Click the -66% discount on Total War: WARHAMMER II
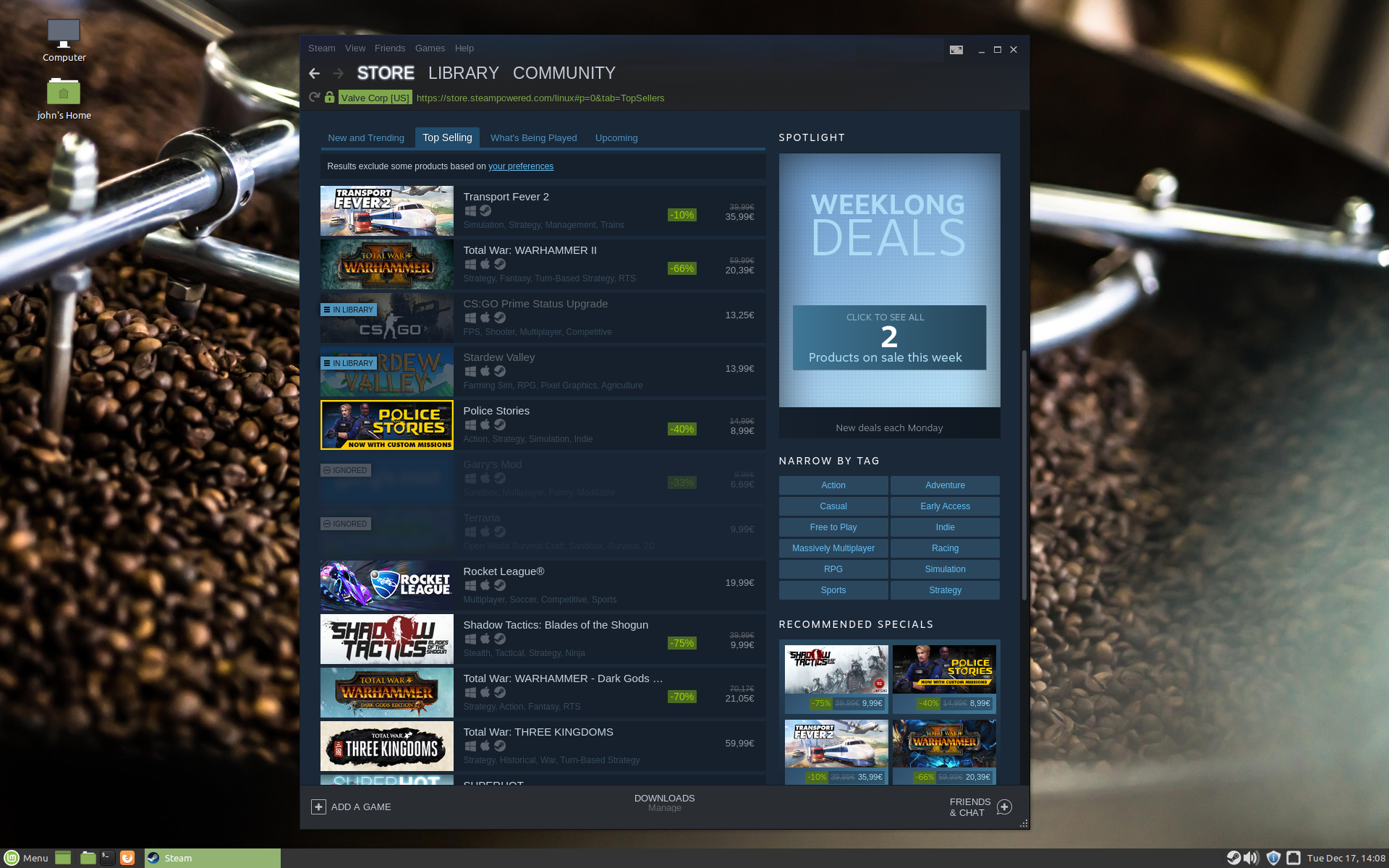 click(682, 268)
